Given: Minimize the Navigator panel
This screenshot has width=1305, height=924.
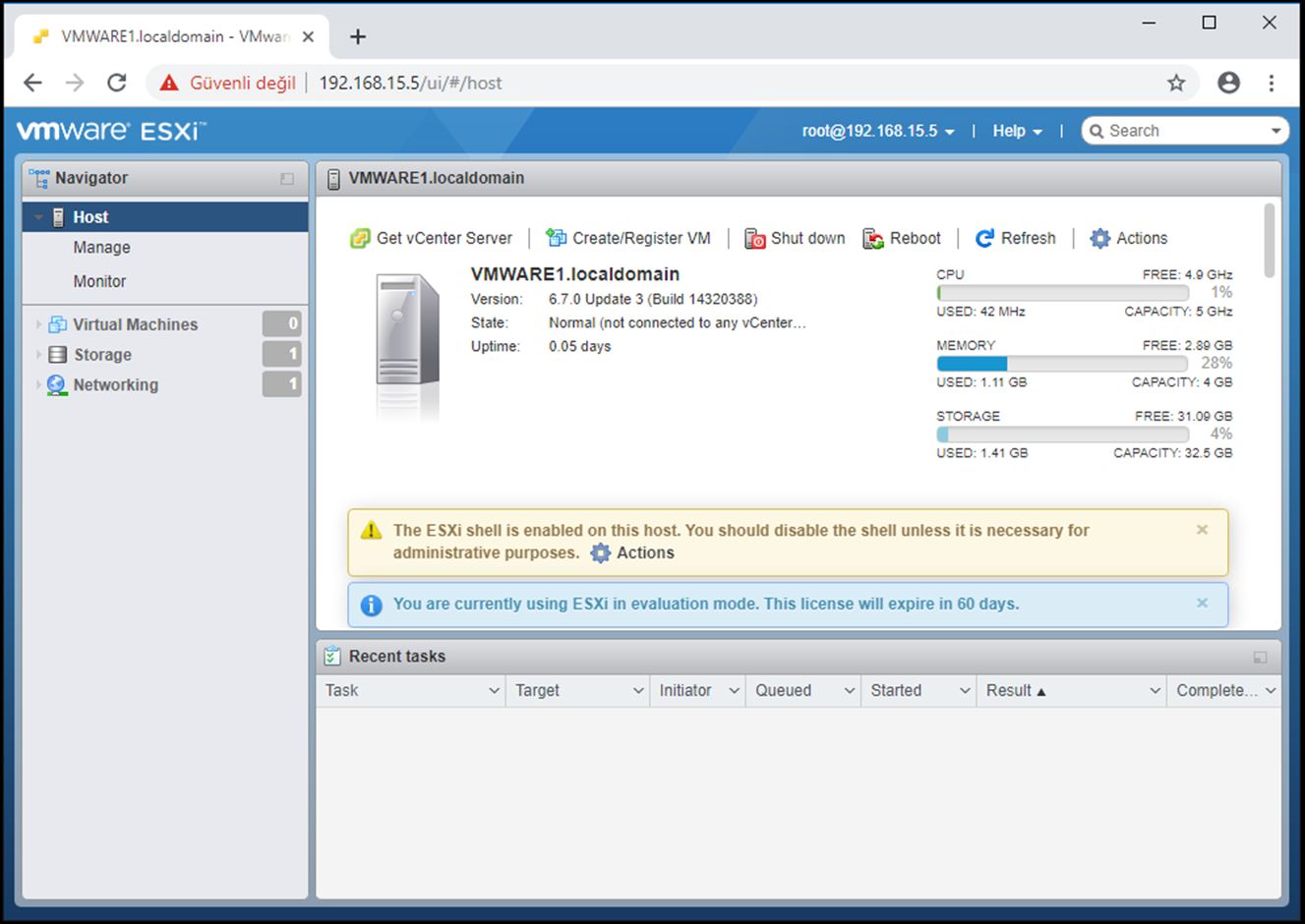Looking at the screenshot, I should 287,179.
